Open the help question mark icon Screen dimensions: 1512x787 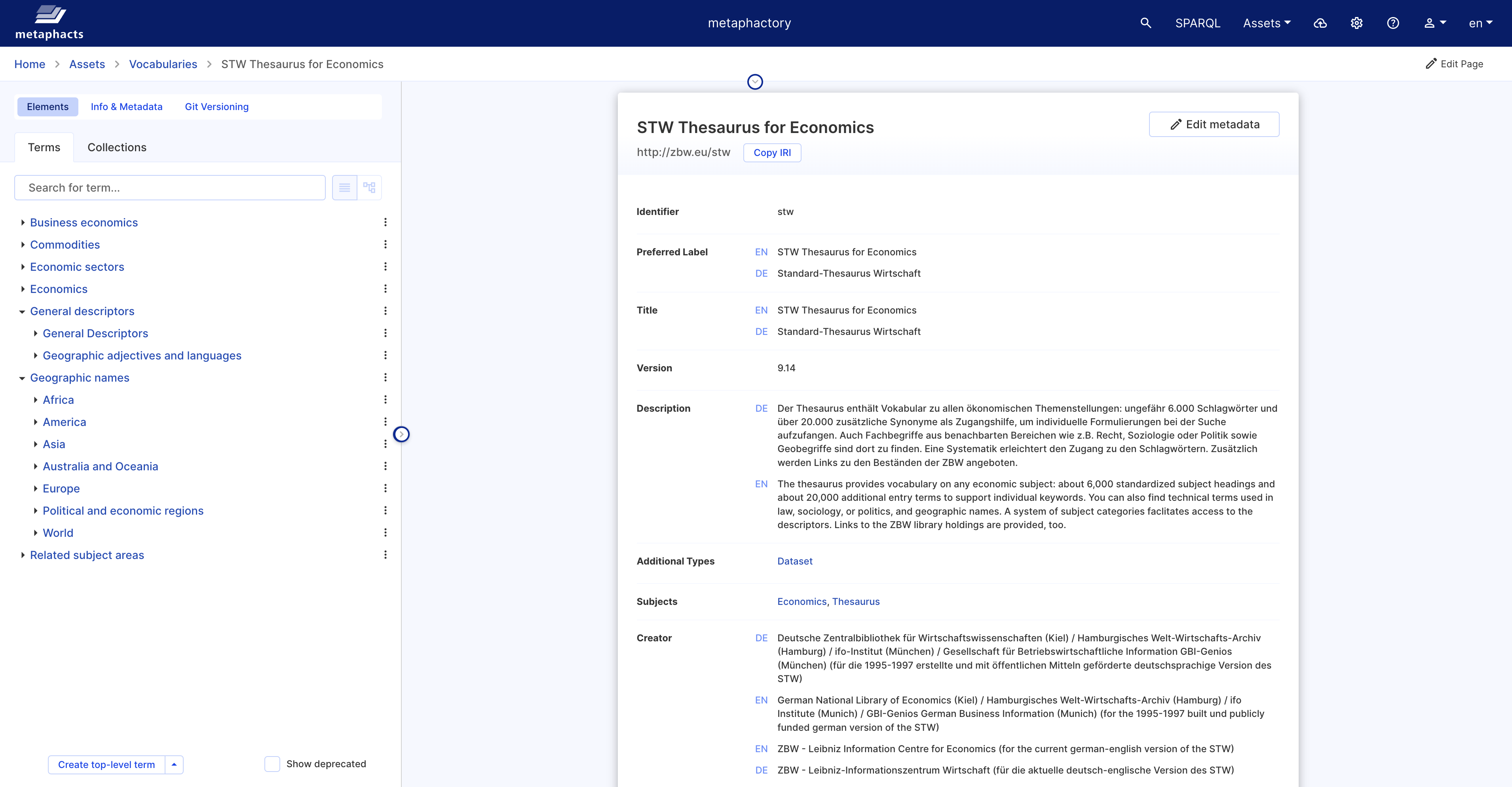(1393, 23)
